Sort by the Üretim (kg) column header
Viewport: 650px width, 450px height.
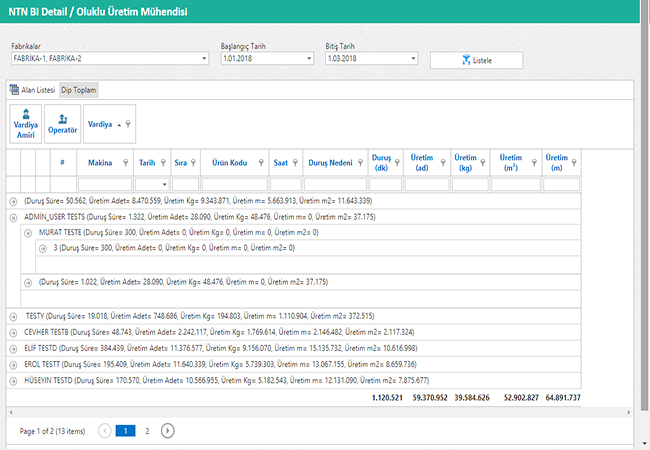(x=464, y=162)
